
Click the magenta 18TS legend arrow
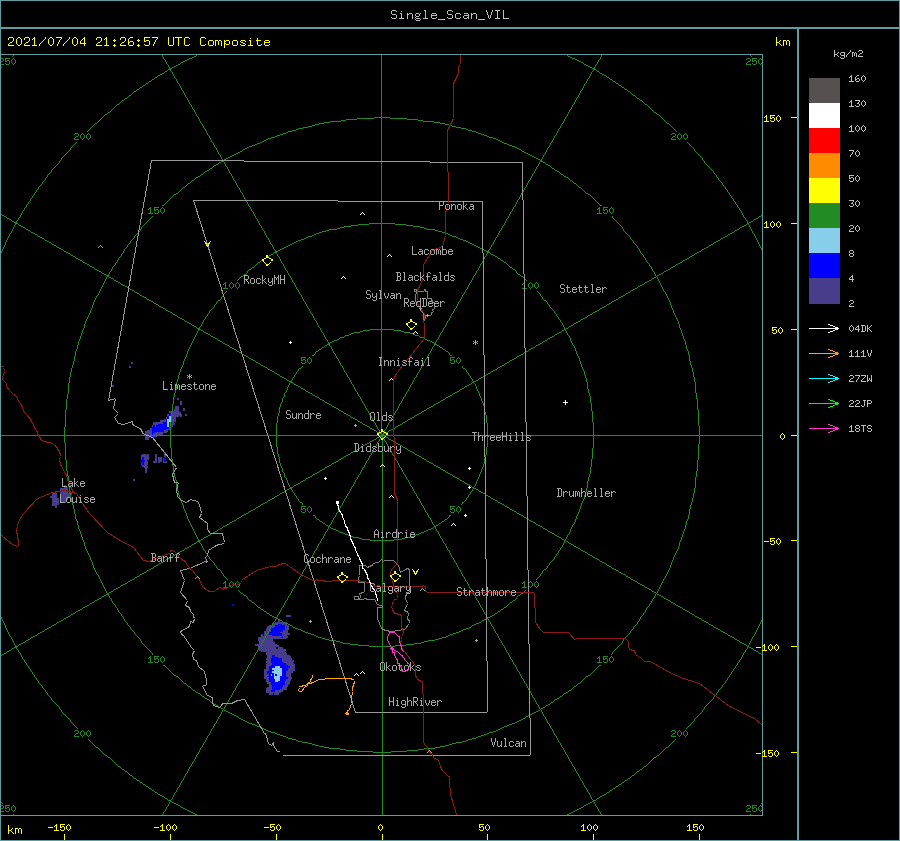click(824, 428)
